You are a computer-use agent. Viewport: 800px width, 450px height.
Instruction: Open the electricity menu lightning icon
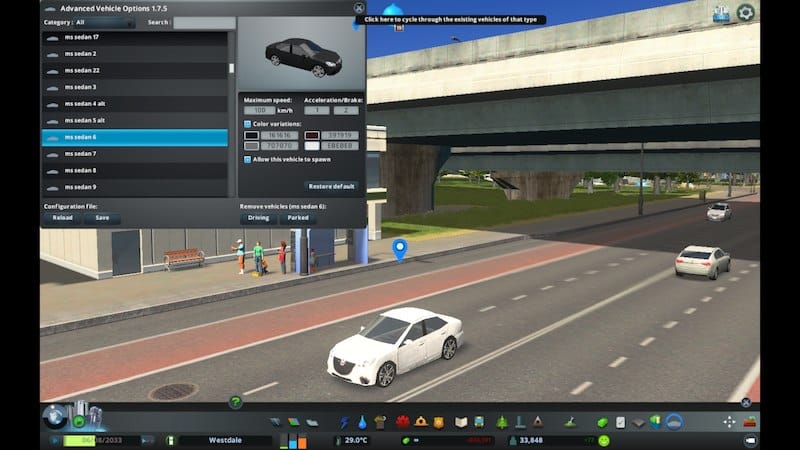click(x=345, y=422)
